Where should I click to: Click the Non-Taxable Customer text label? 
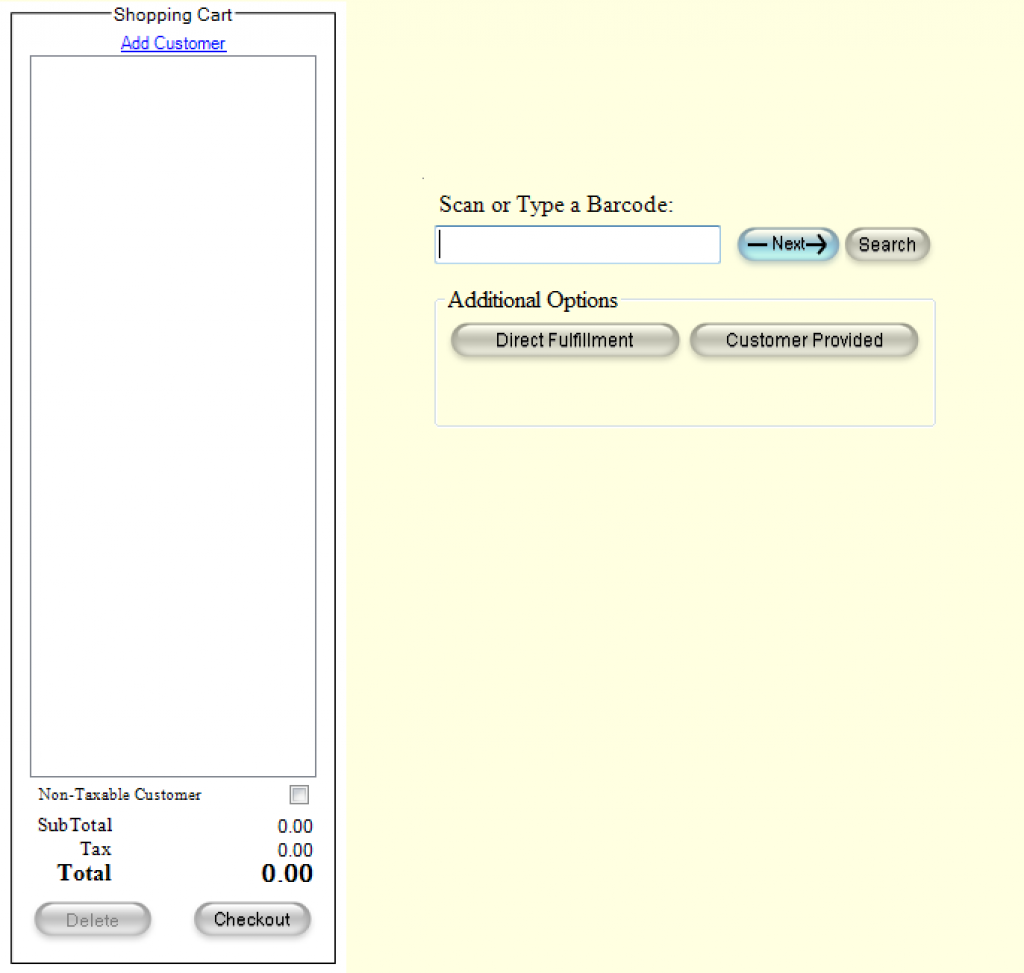point(119,794)
